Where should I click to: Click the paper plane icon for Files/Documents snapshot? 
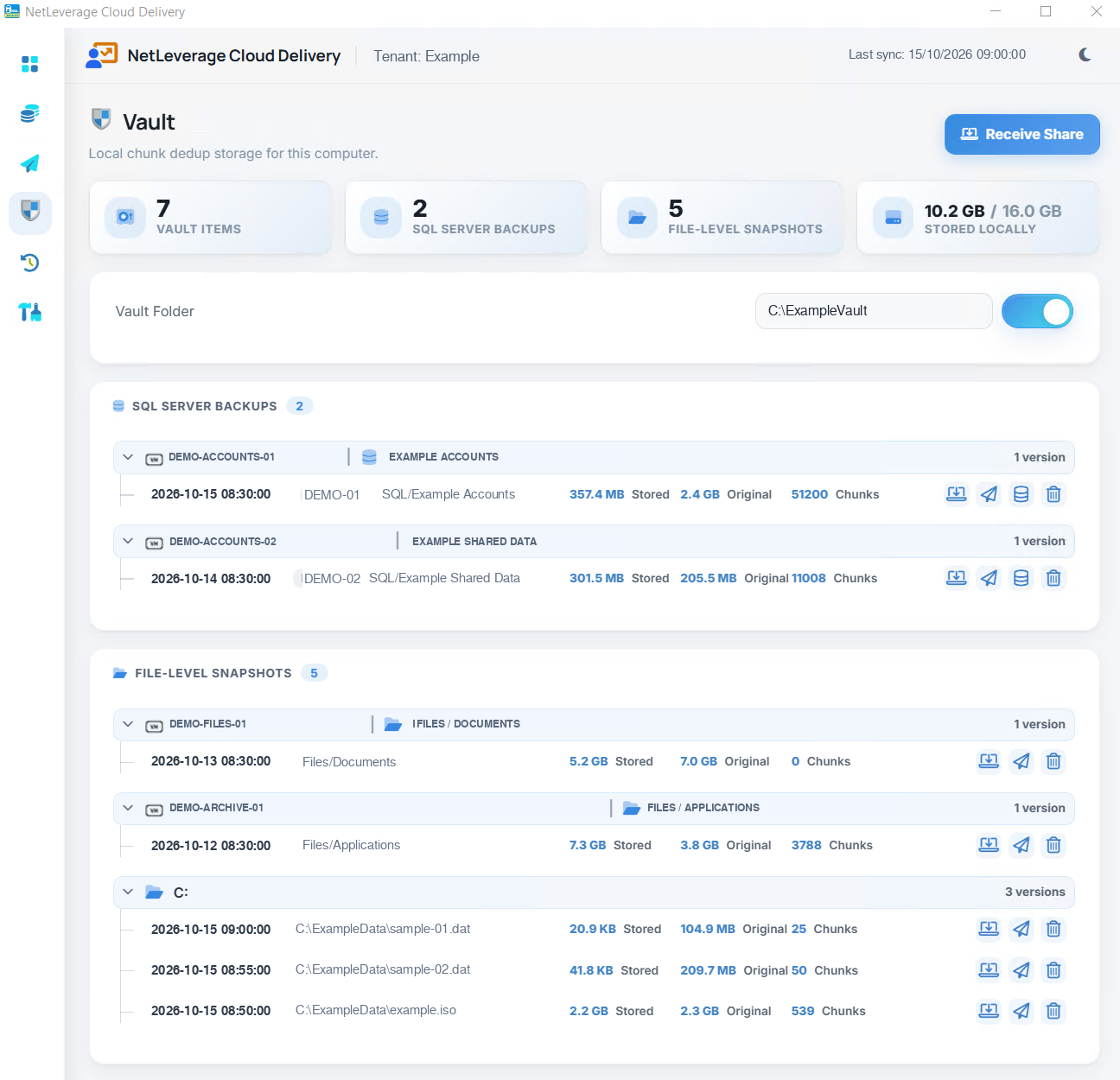pos(1021,761)
